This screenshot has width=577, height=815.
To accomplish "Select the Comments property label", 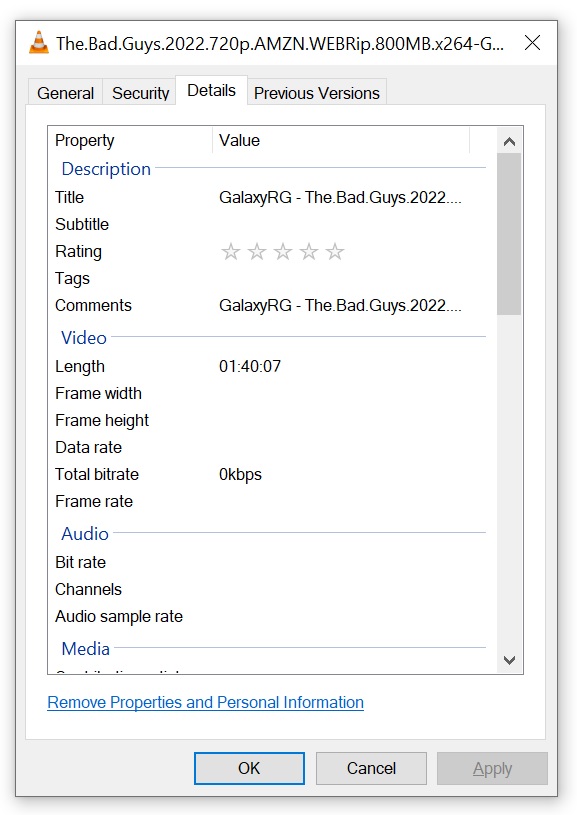I will coord(94,306).
